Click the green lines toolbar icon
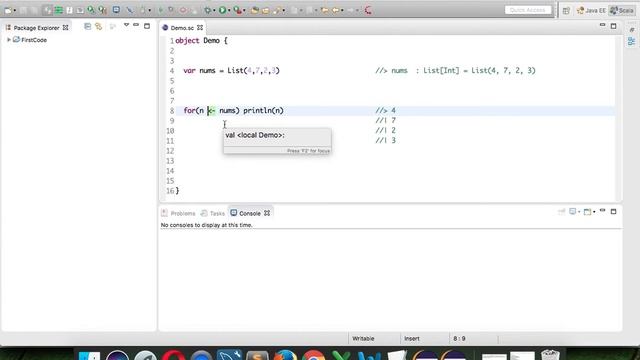 (58, 10)
